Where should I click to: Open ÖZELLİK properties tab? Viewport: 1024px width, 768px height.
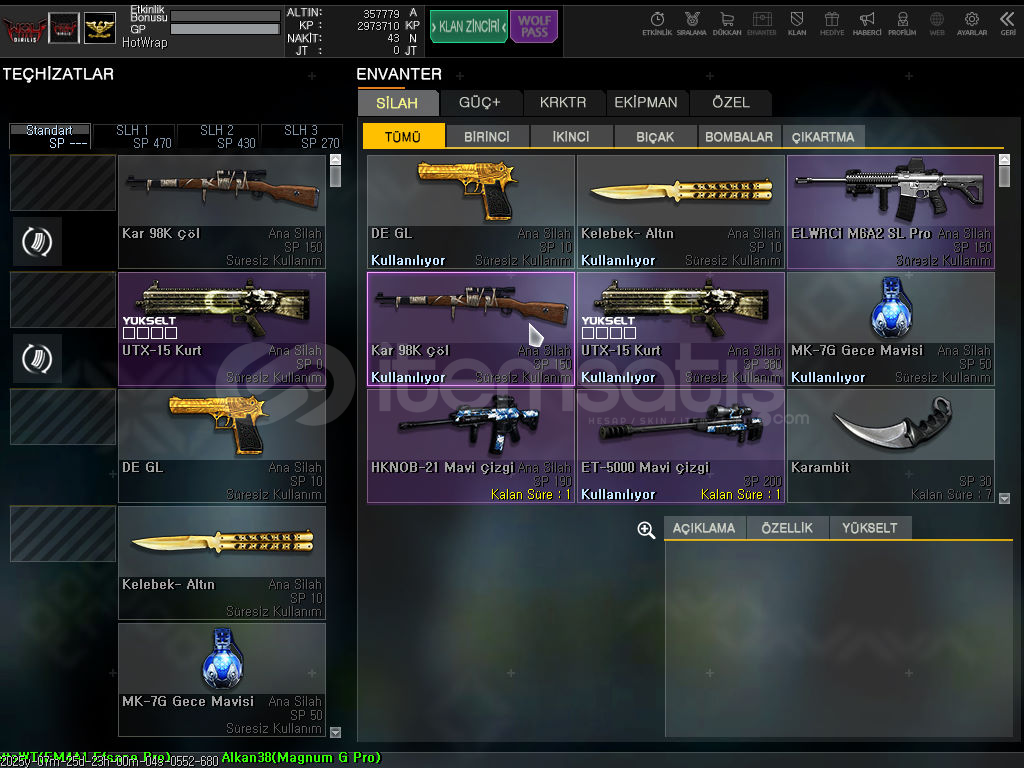pyautogui.click(x=787, y=528)
